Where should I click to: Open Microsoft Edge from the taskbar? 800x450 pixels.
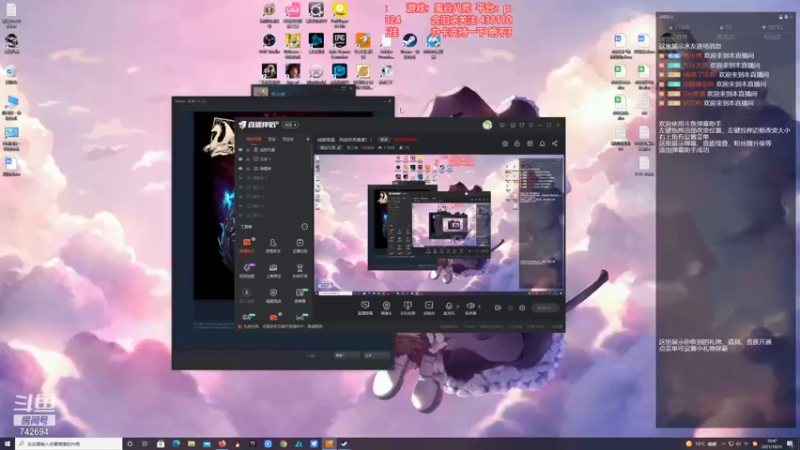[x=176, y=444]
